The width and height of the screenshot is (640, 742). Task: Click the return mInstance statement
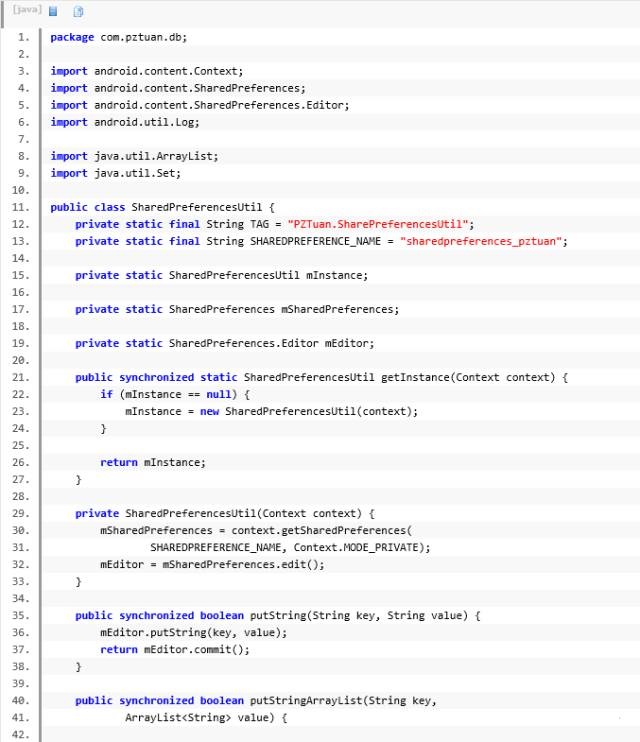[x=152, y=462]
